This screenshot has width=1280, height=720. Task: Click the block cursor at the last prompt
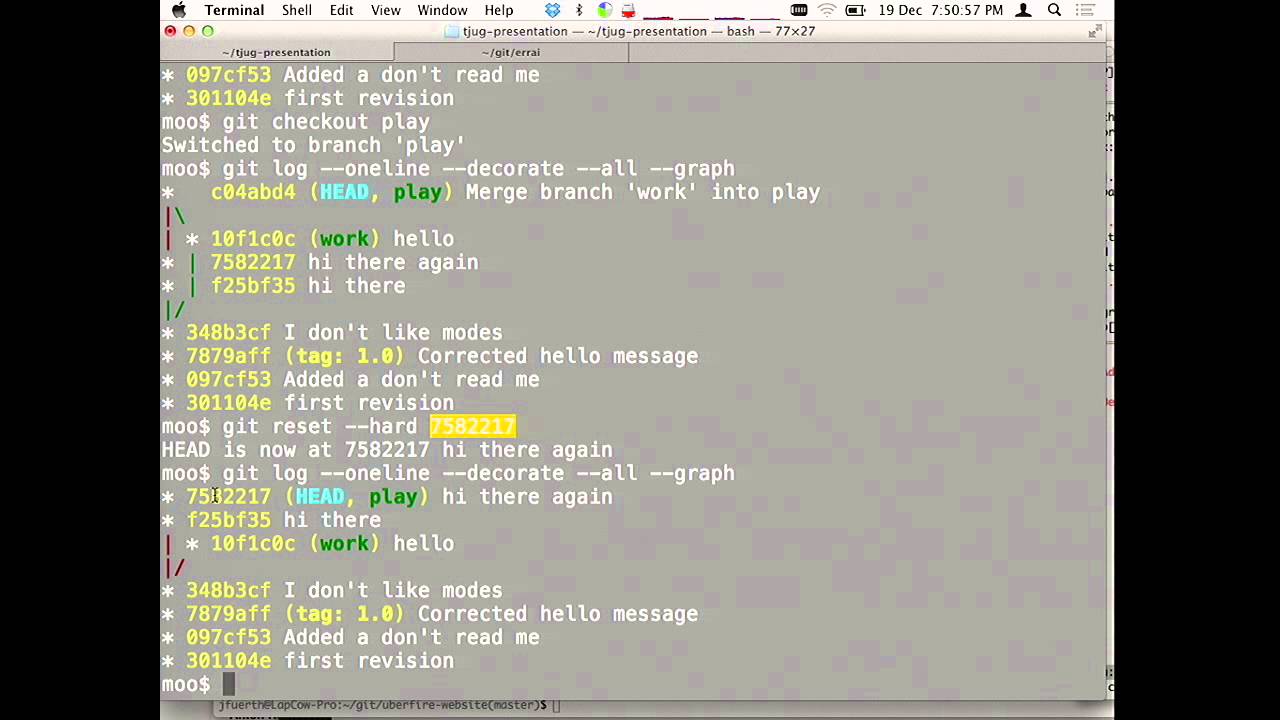pyautogui.click(x=228, y=685)
